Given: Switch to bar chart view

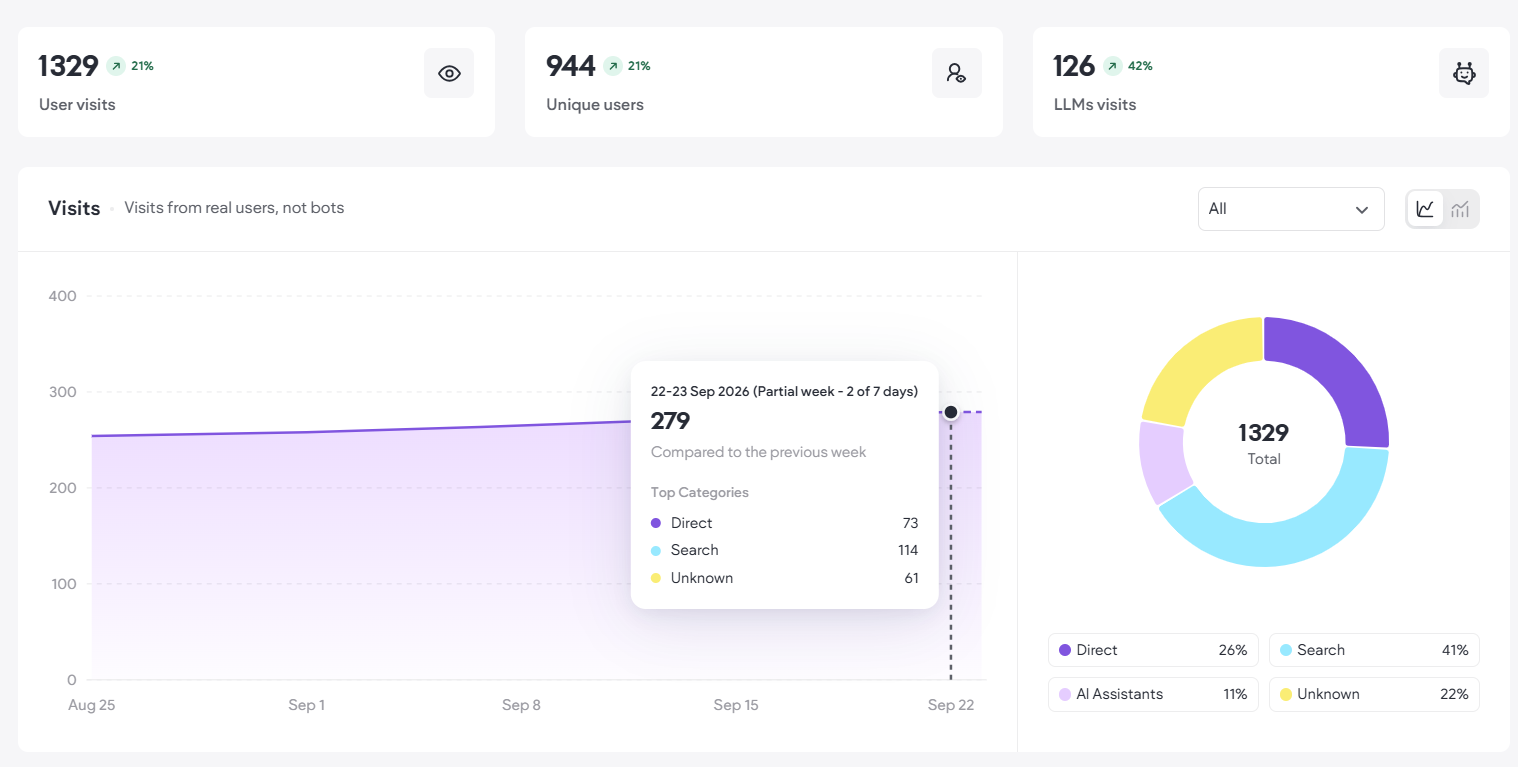Looking at the screenshot, I should click(x=1460, y=209).
